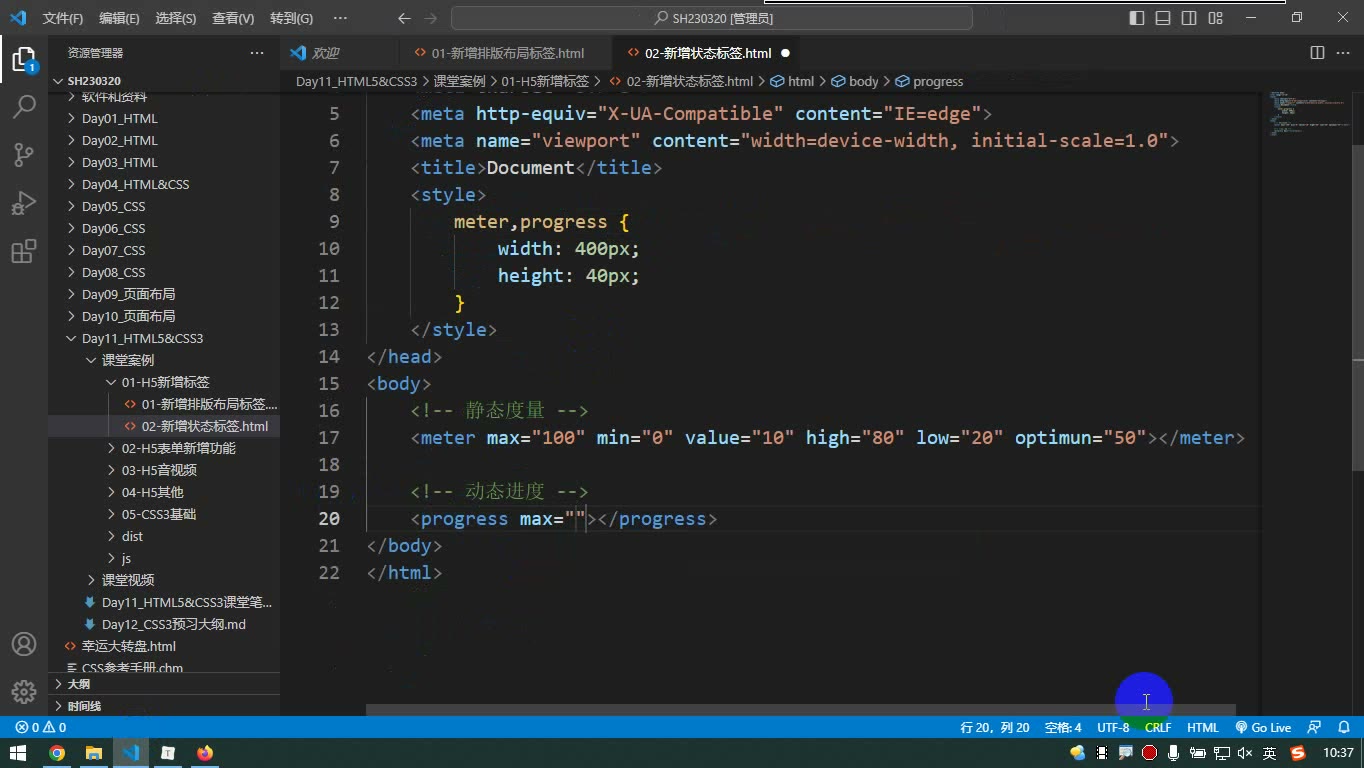1364x768 pixels.
Task: Go back using the title bar arrow
Action: 404,18
